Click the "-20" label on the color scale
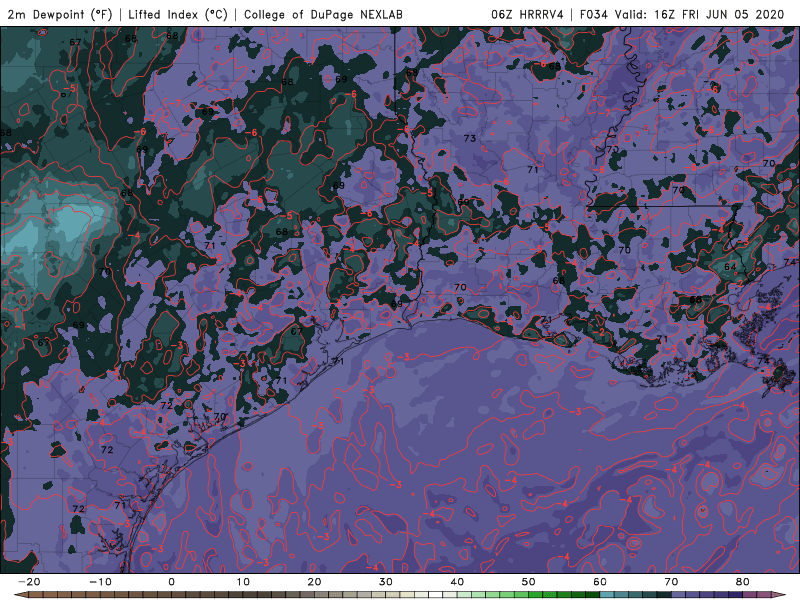Image resolution: width=800 pixels, height=600 pixels. (x=29, y=582)
